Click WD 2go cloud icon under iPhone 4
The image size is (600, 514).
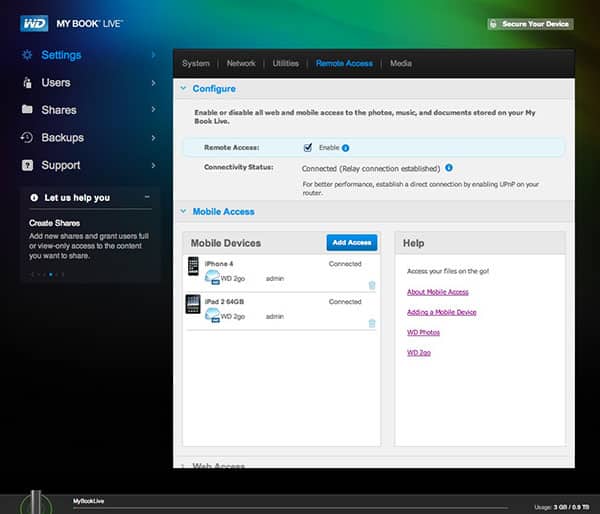212,277
